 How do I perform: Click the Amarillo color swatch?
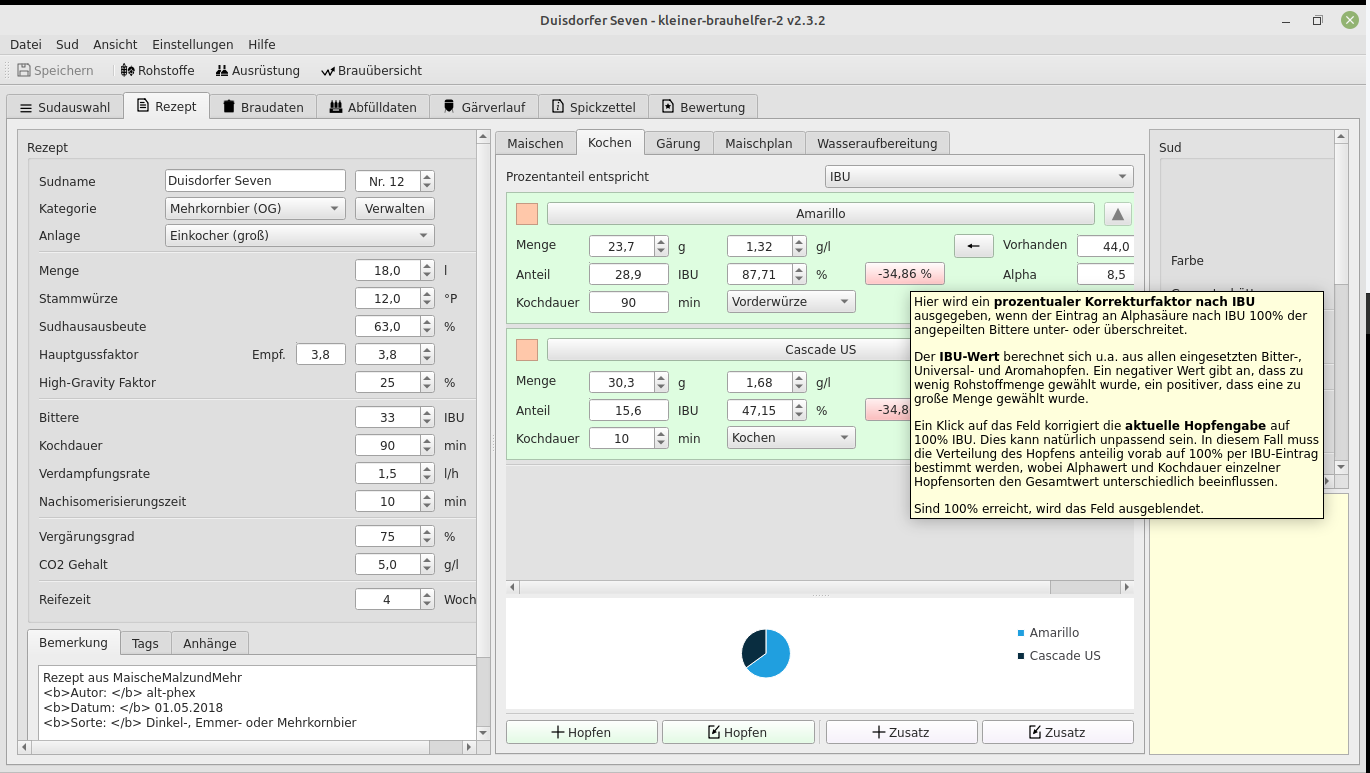click(x=527, y=214)
